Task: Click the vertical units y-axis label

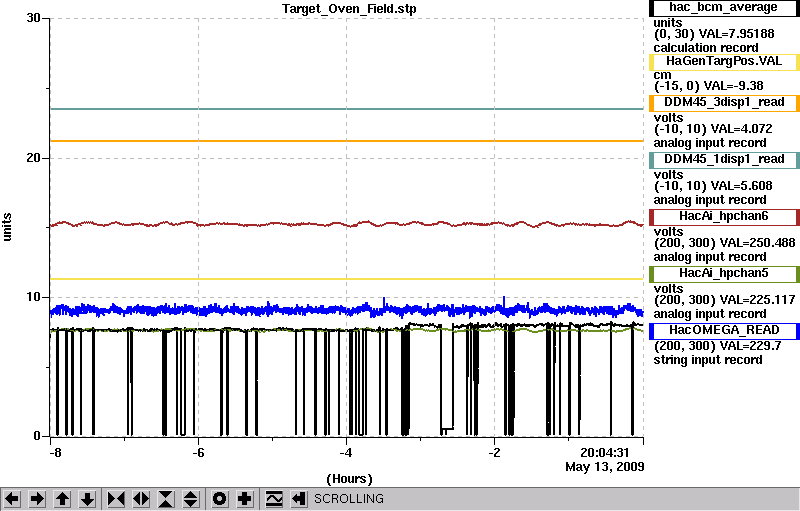Action: point(7,227)
